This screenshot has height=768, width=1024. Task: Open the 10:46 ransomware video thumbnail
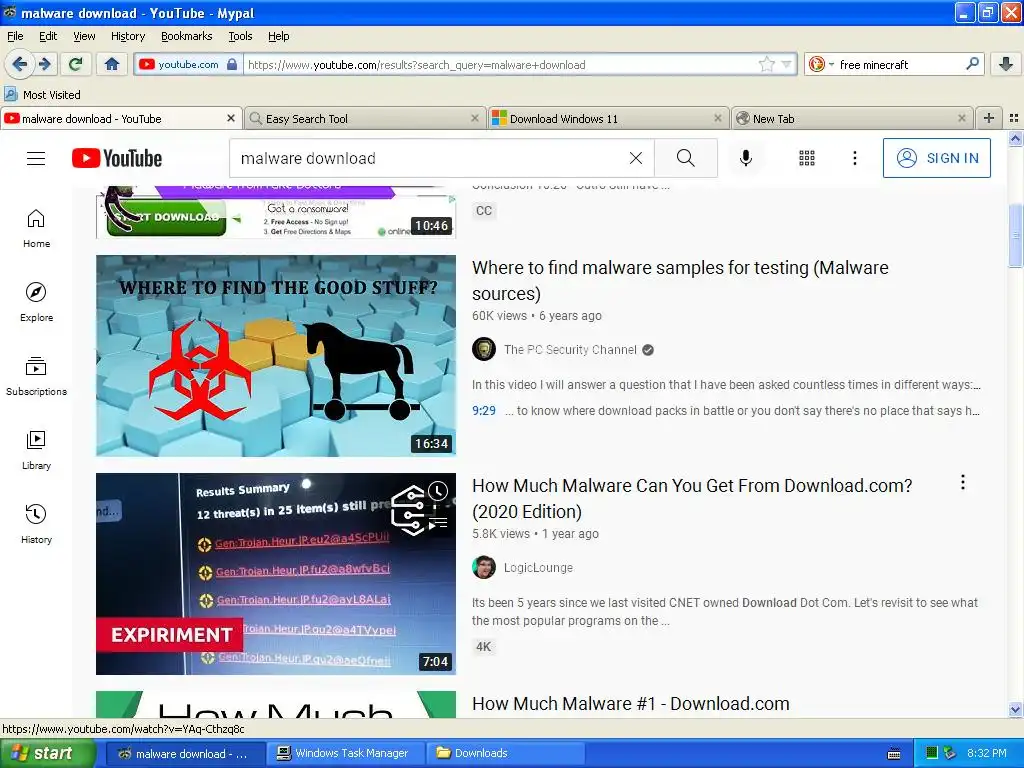276,213
